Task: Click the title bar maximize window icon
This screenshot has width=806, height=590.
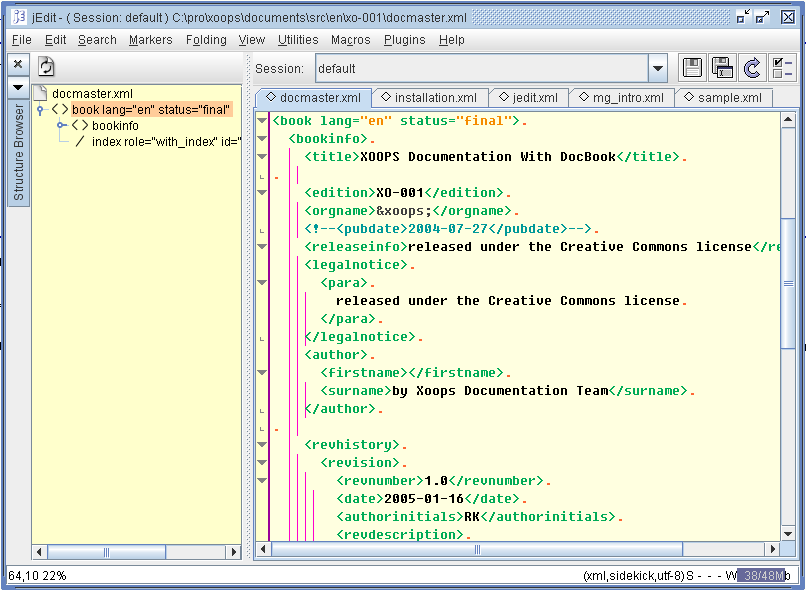Action: (762, 17)
